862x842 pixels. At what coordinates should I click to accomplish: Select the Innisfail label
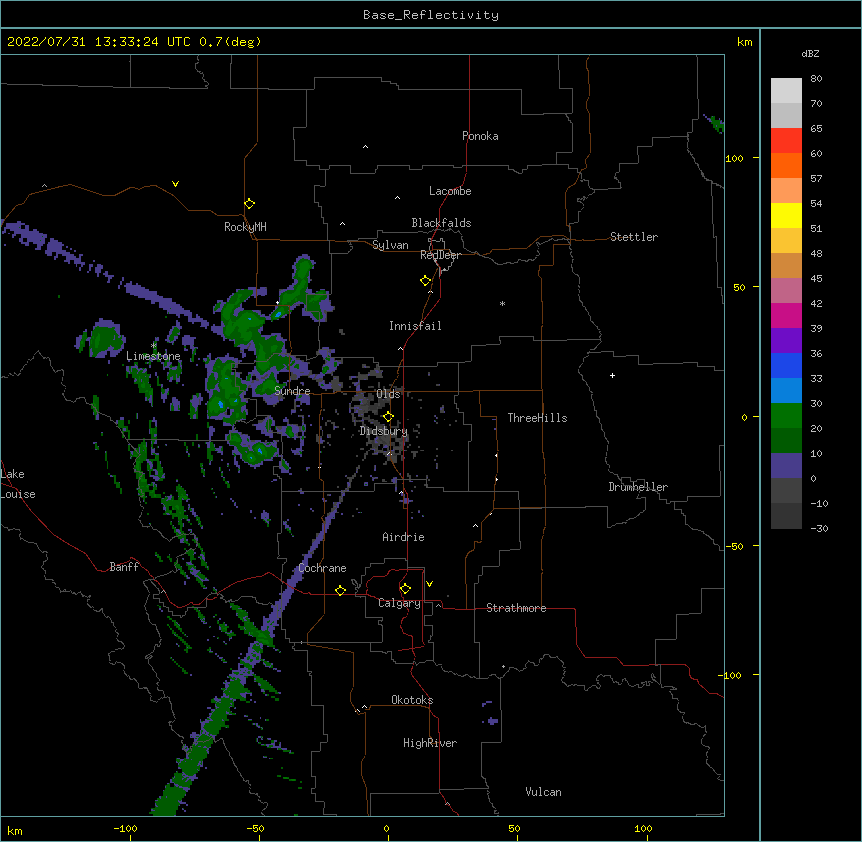point(415,326)
